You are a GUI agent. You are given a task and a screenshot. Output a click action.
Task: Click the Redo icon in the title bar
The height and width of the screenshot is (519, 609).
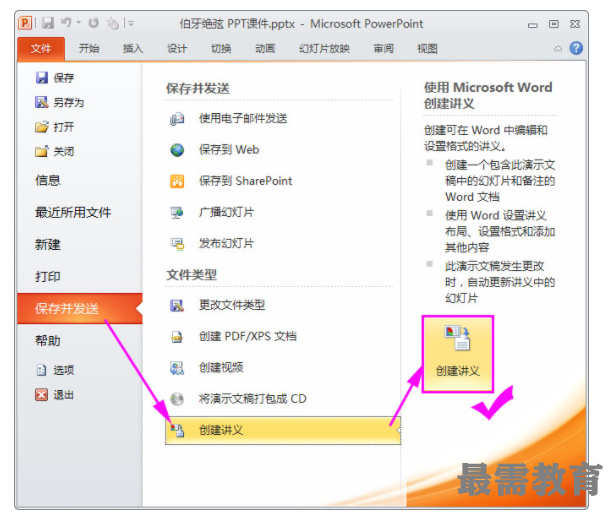[94, 23]
